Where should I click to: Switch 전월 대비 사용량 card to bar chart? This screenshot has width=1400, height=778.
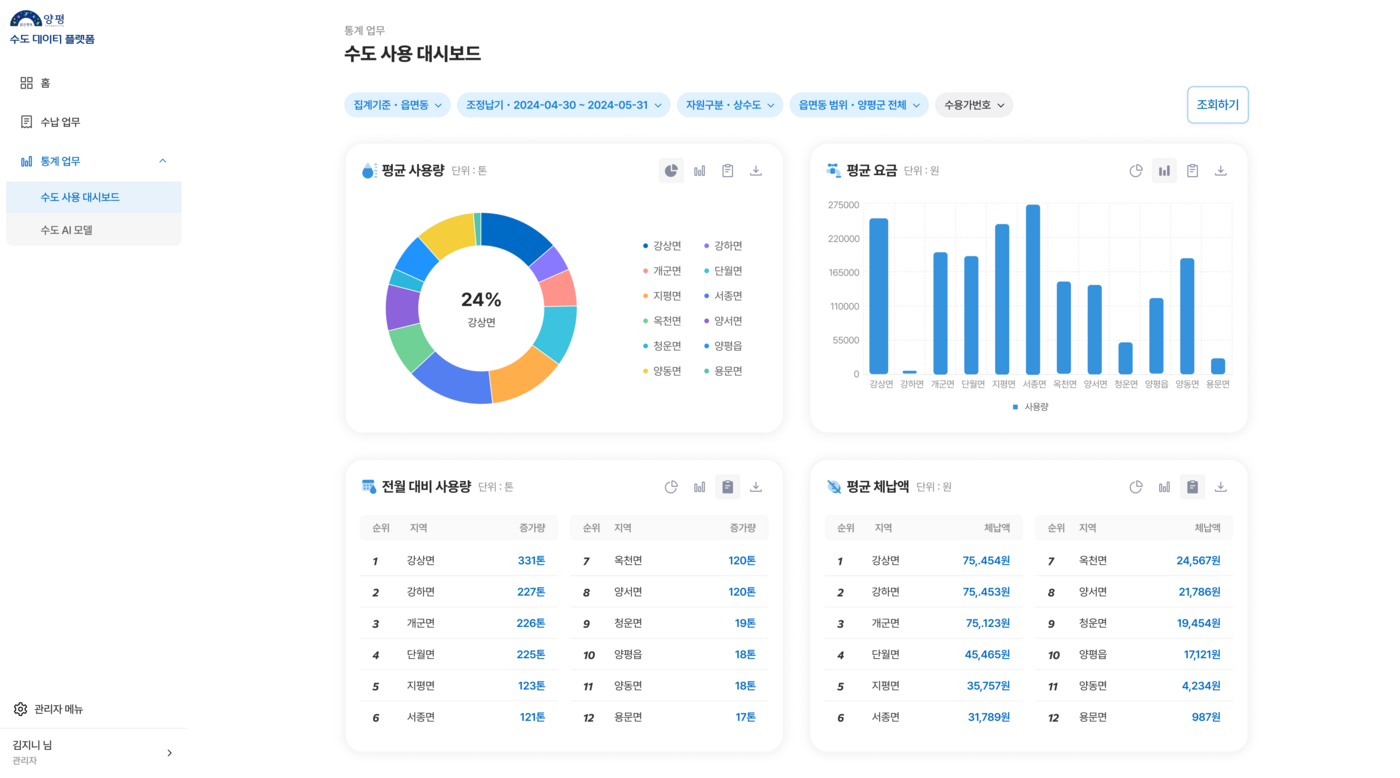tap(700, 487)
